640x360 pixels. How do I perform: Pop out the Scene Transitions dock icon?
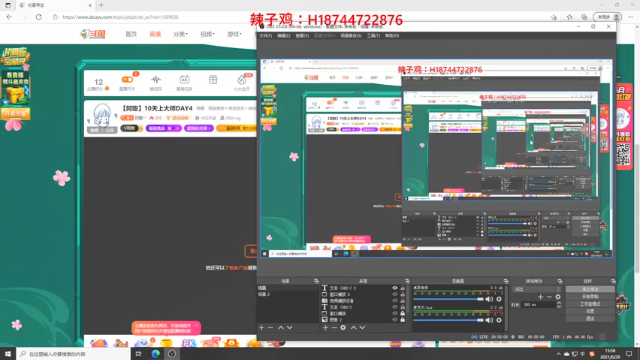click(x=560, y=281)
